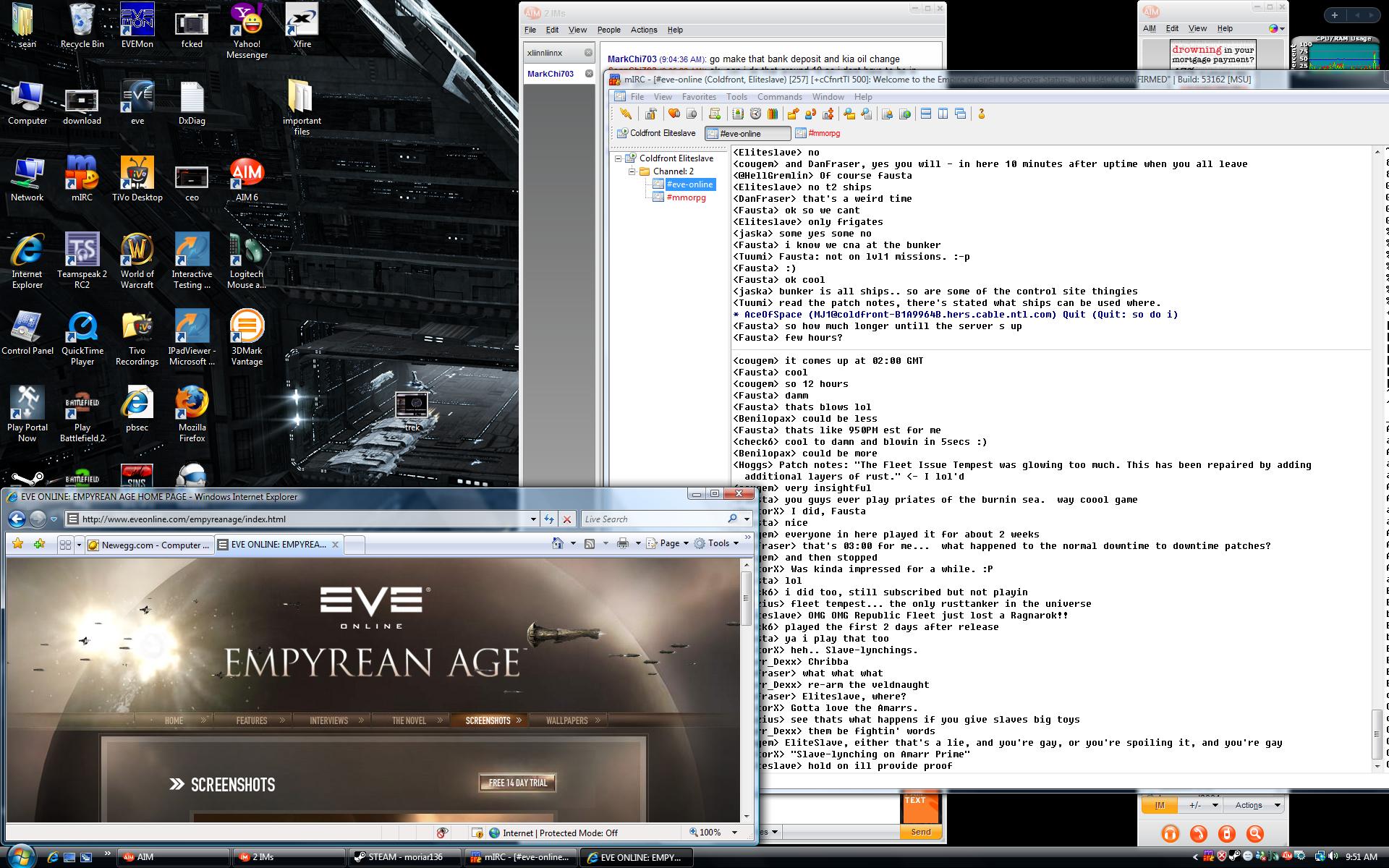Viewport: 1389px width, 868px height.
Task: Click the mIRC Timer clock icon
Action: (755, 114)
